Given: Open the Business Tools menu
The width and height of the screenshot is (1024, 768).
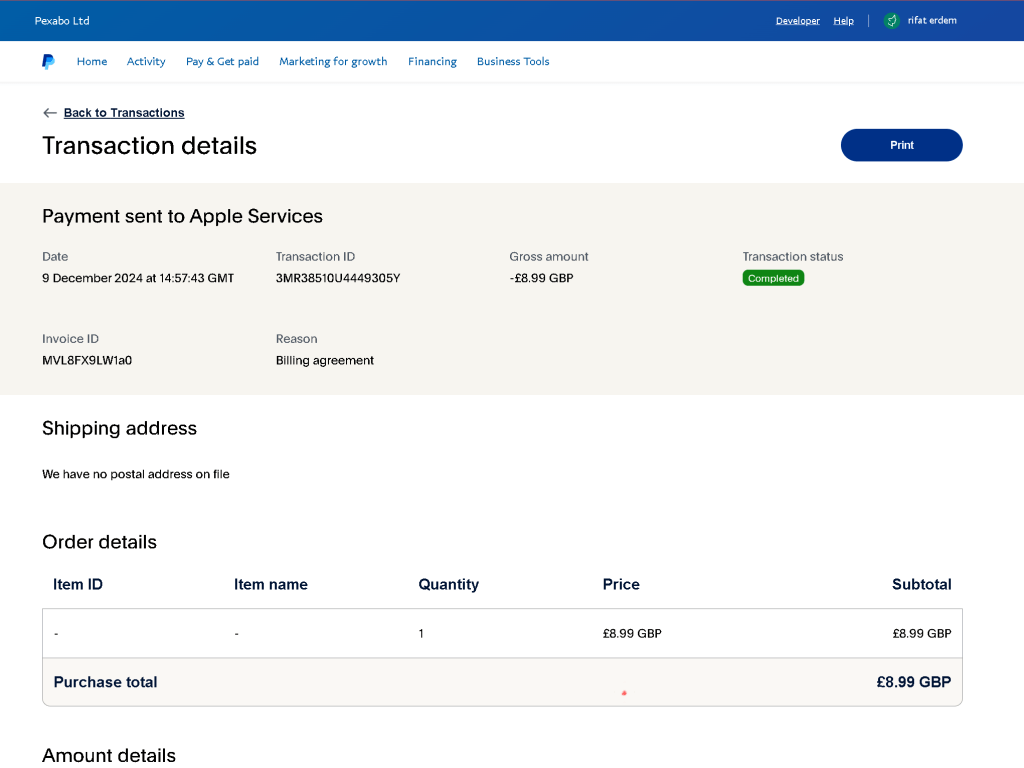Looking at the screenshot, I should pos(513,61).
